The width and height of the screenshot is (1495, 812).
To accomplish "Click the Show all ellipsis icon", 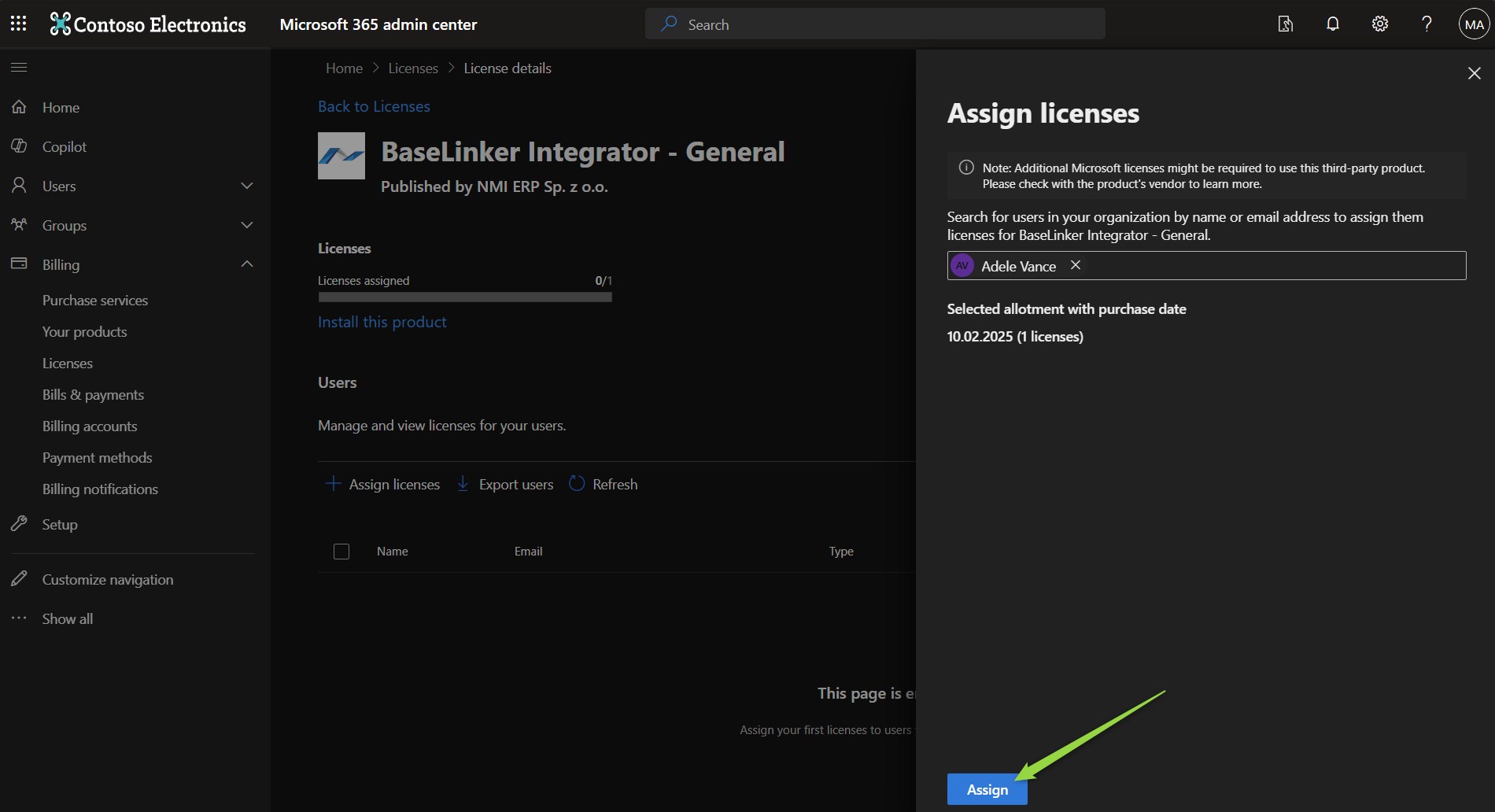I will pyautogui.click(x=19, y=618).
